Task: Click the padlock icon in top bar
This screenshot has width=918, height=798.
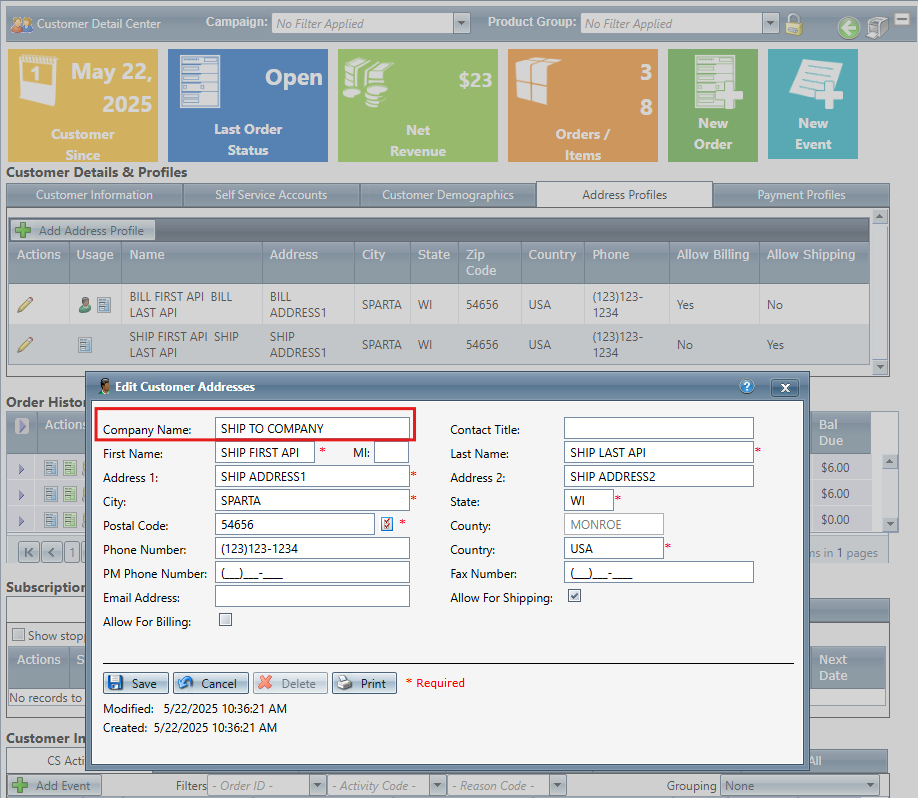Action: [x=794, y=24]
